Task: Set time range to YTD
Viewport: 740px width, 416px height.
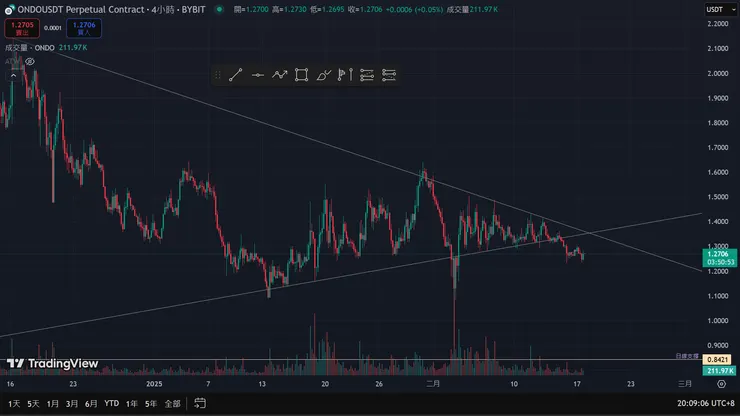Action: pyautogui.click(x=111, y=403)
